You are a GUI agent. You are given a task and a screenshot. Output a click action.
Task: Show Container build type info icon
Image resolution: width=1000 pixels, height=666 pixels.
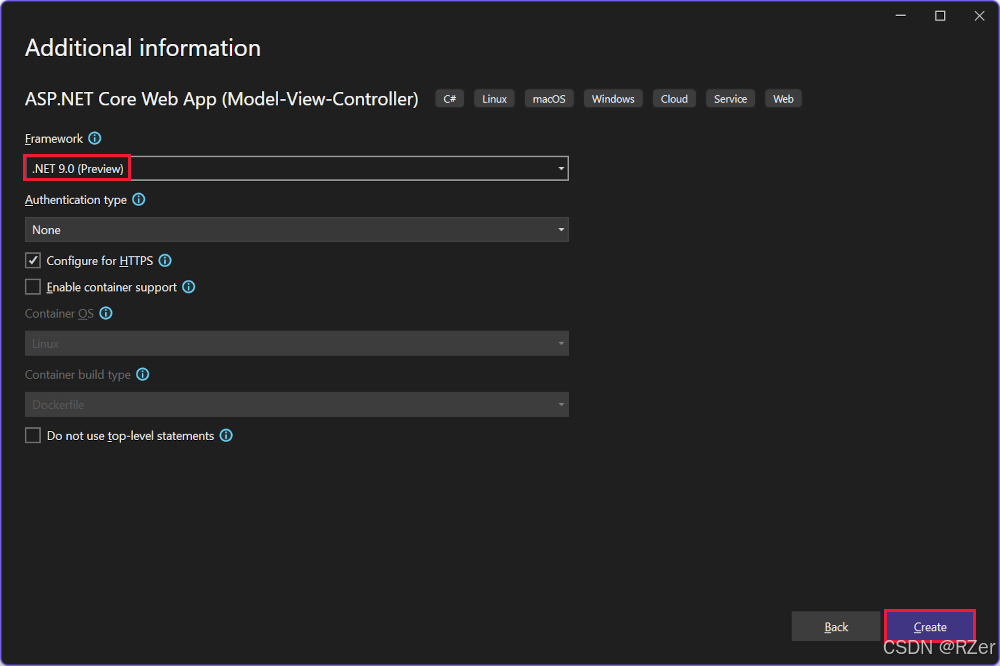click(143, 374)
